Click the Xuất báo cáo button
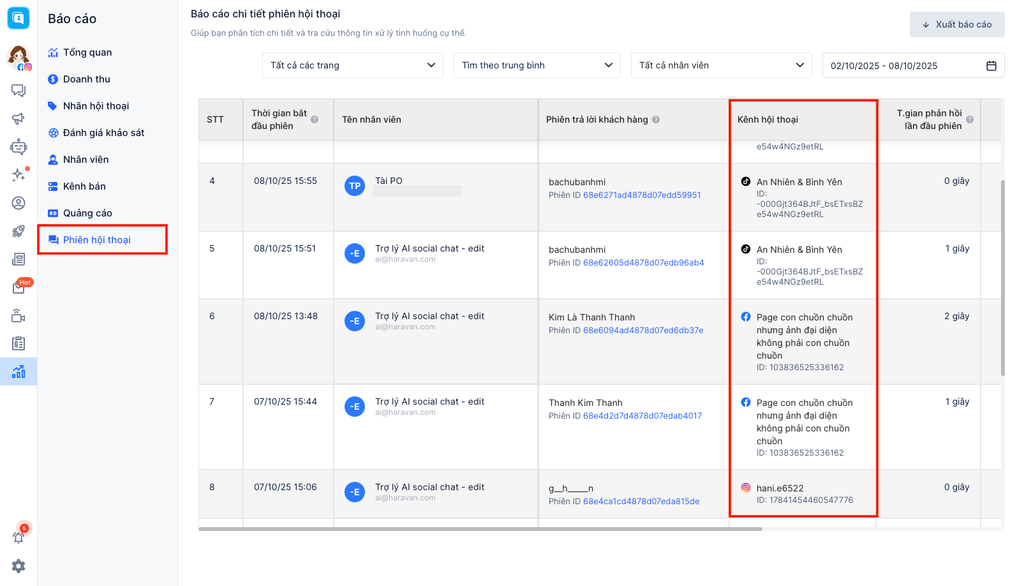The image size is (1024, 586). (x=957, y=25)
